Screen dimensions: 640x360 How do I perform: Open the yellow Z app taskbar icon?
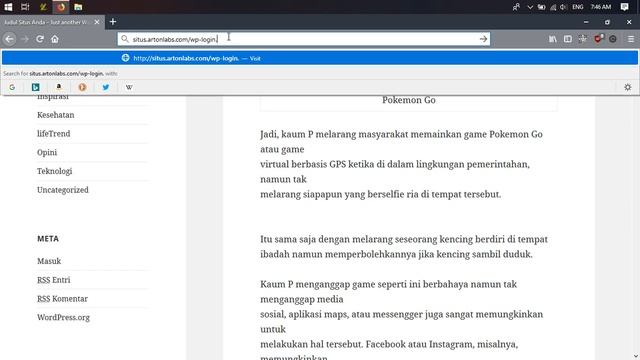(43, 7)
